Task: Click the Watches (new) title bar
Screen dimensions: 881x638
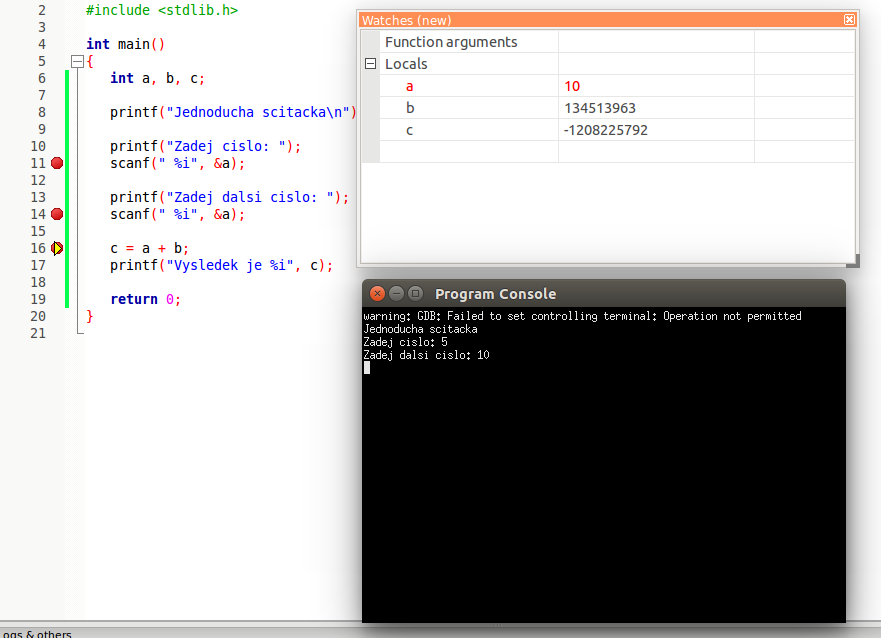Action: point(600,20)
